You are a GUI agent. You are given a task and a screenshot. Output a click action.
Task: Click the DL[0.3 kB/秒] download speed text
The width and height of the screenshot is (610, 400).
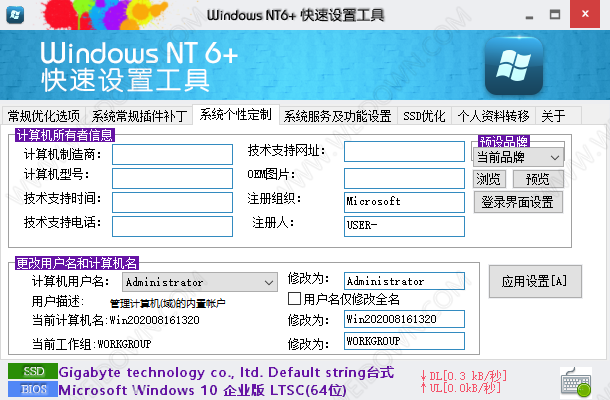[x=464, y=376]
